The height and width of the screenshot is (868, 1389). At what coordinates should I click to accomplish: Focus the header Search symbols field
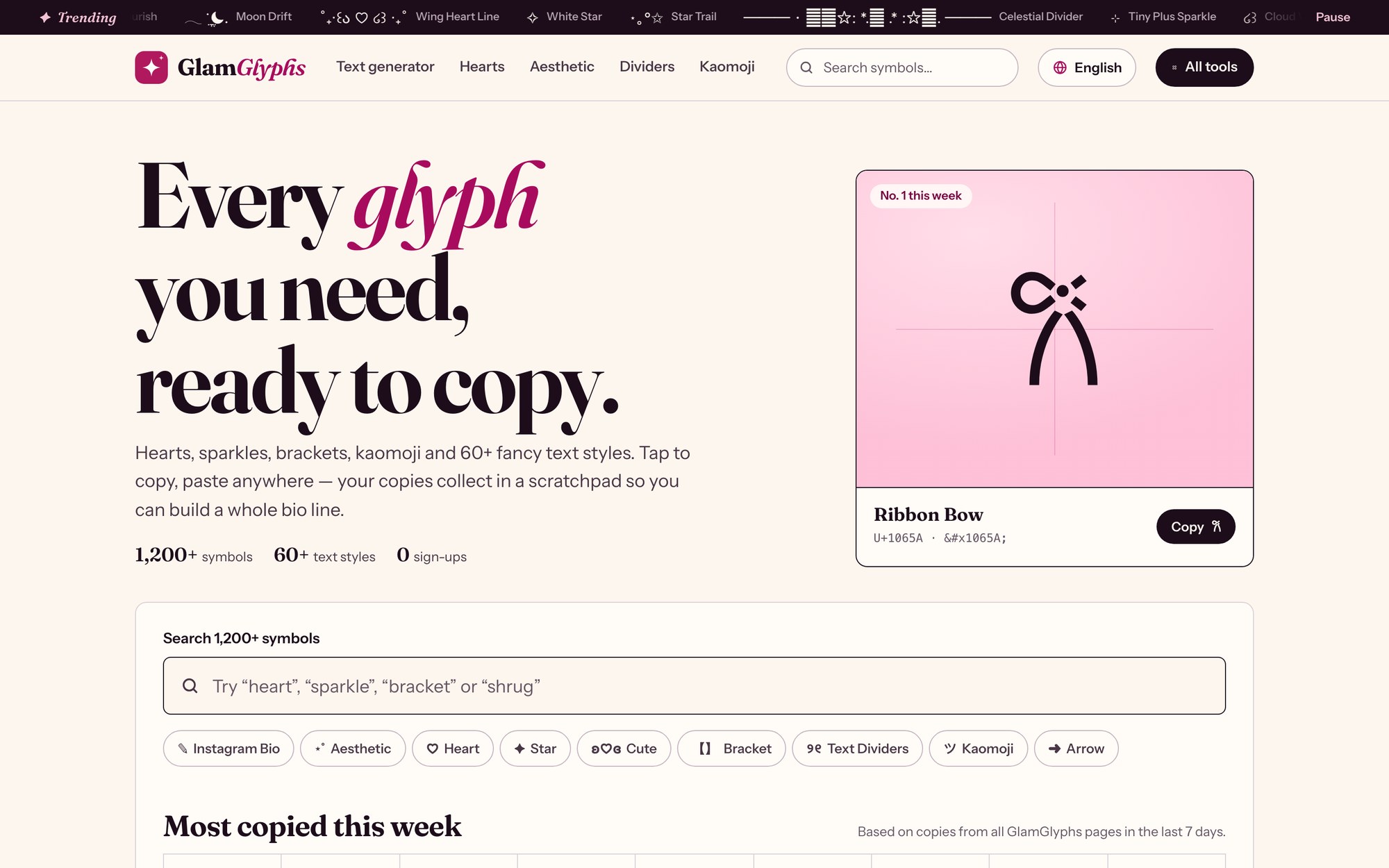coord(902,67)
